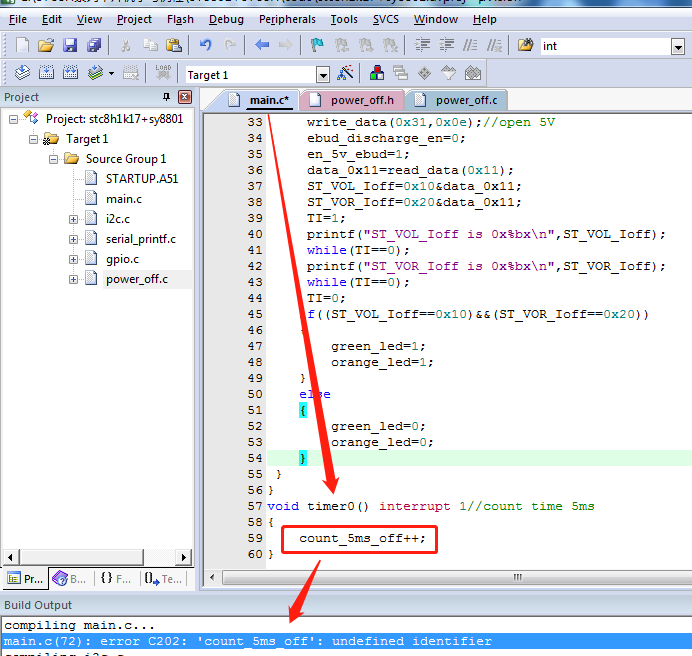Open the SVCS menu
This screenshot has width=692, height=656.
386,19
